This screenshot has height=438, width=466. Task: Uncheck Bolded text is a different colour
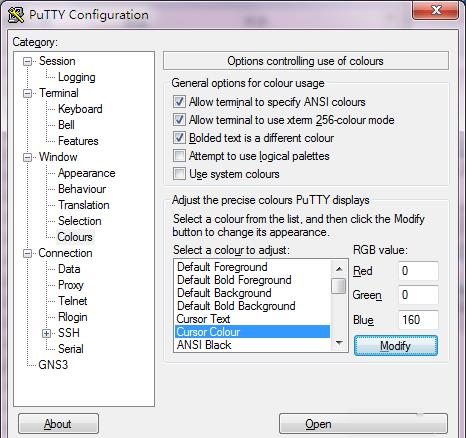tap(179, 138)
